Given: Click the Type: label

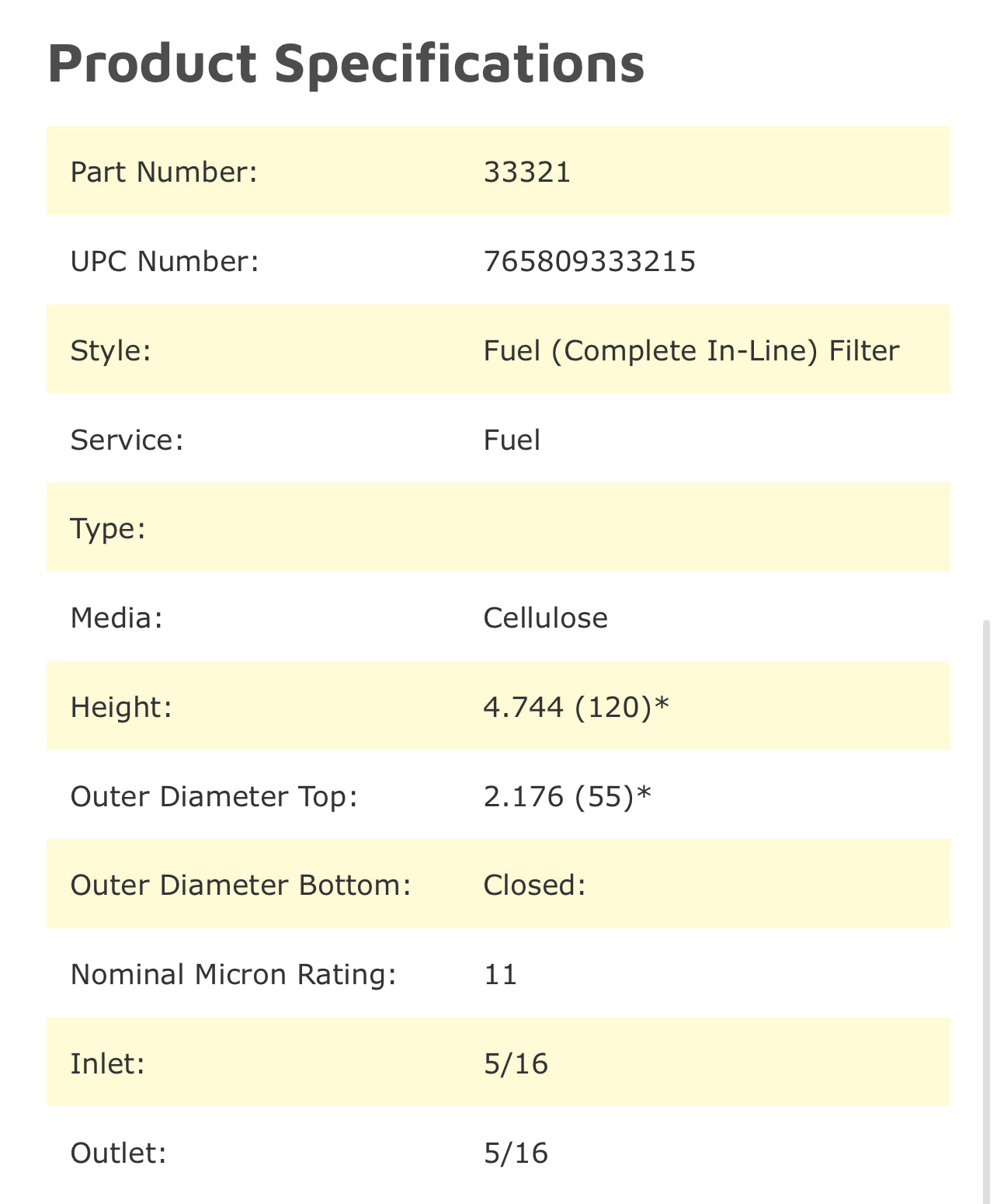Looking at the screenshot, I should 108,529.
